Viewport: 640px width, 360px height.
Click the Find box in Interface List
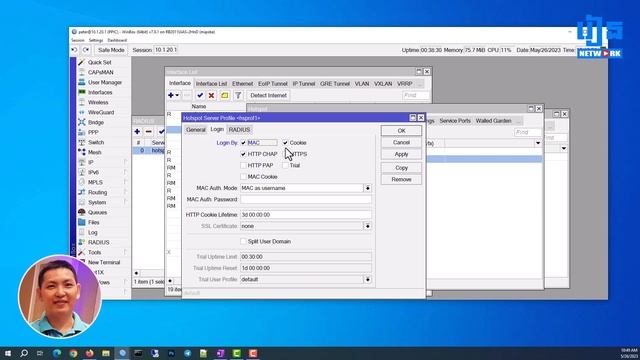[416, 95]
